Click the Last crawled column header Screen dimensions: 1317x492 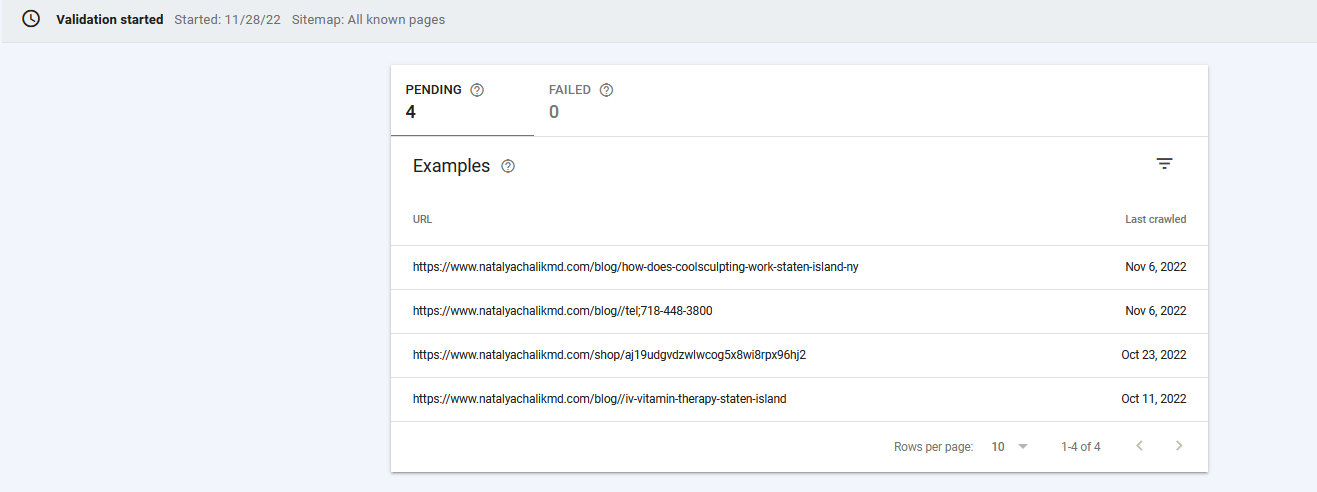(1155, 219)
